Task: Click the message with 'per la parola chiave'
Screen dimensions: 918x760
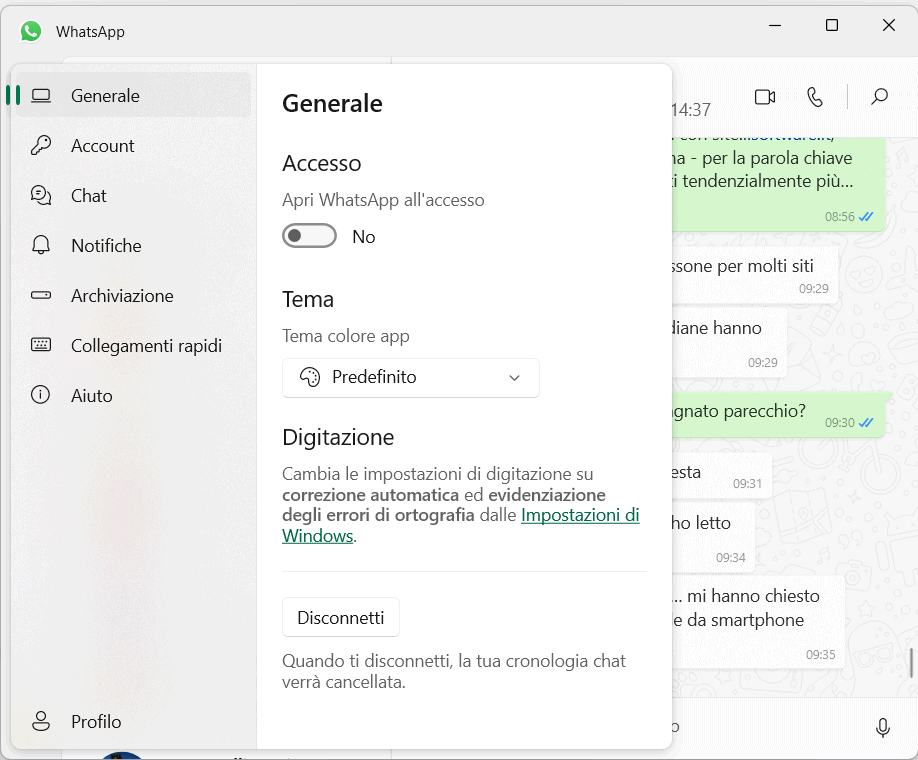Action: (779, 184)
